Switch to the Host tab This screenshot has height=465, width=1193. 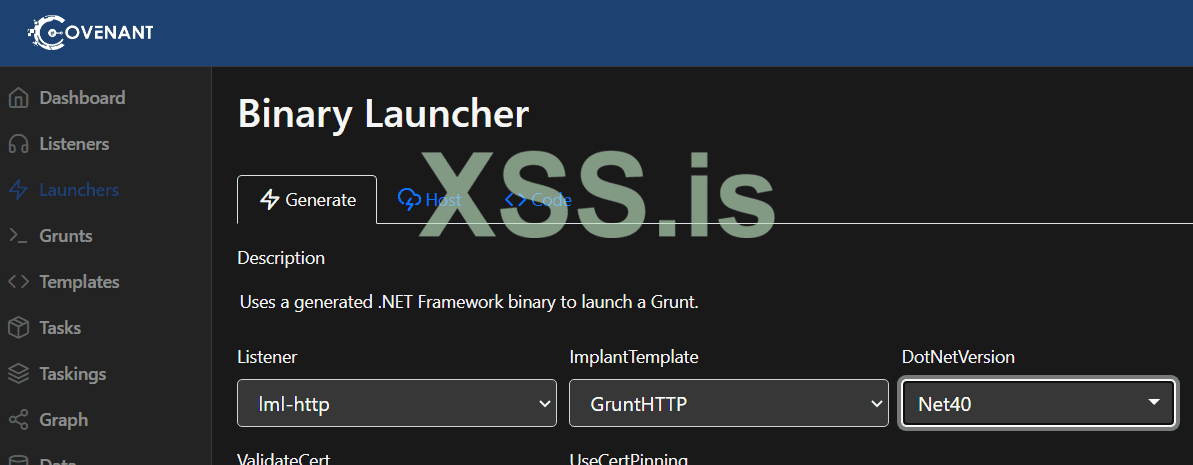pyautogui.click(x=429, y=199)
